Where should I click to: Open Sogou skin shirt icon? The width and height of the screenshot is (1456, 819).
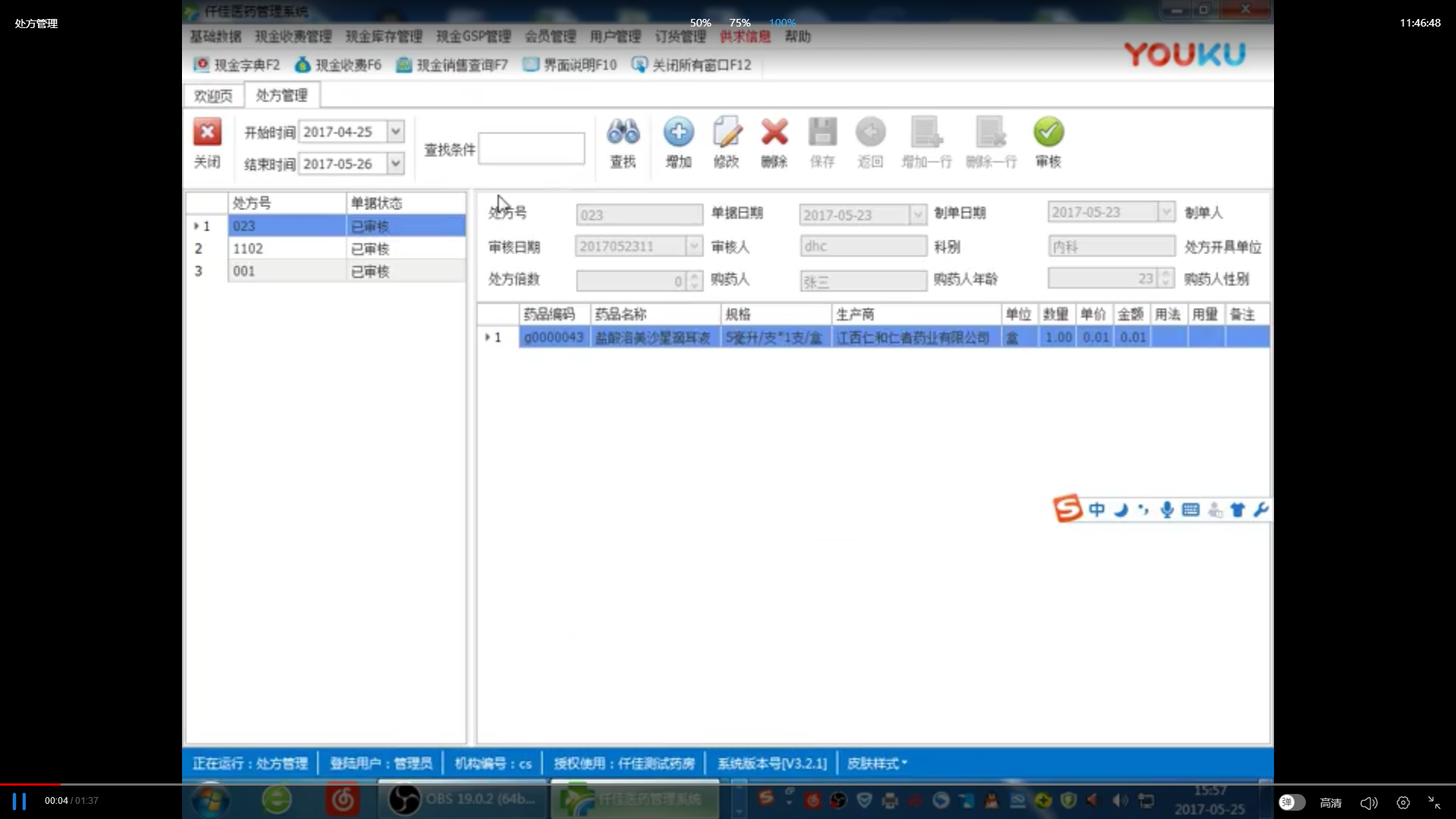1238,510
